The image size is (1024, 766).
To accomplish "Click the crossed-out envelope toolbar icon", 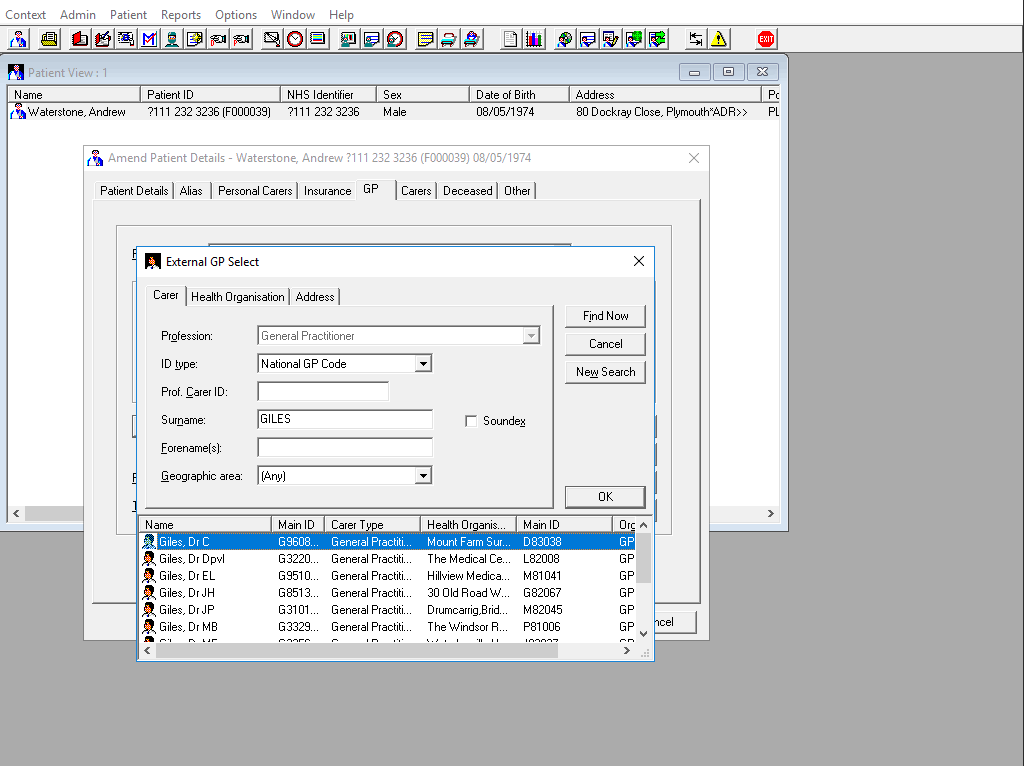I will point(272,39).
